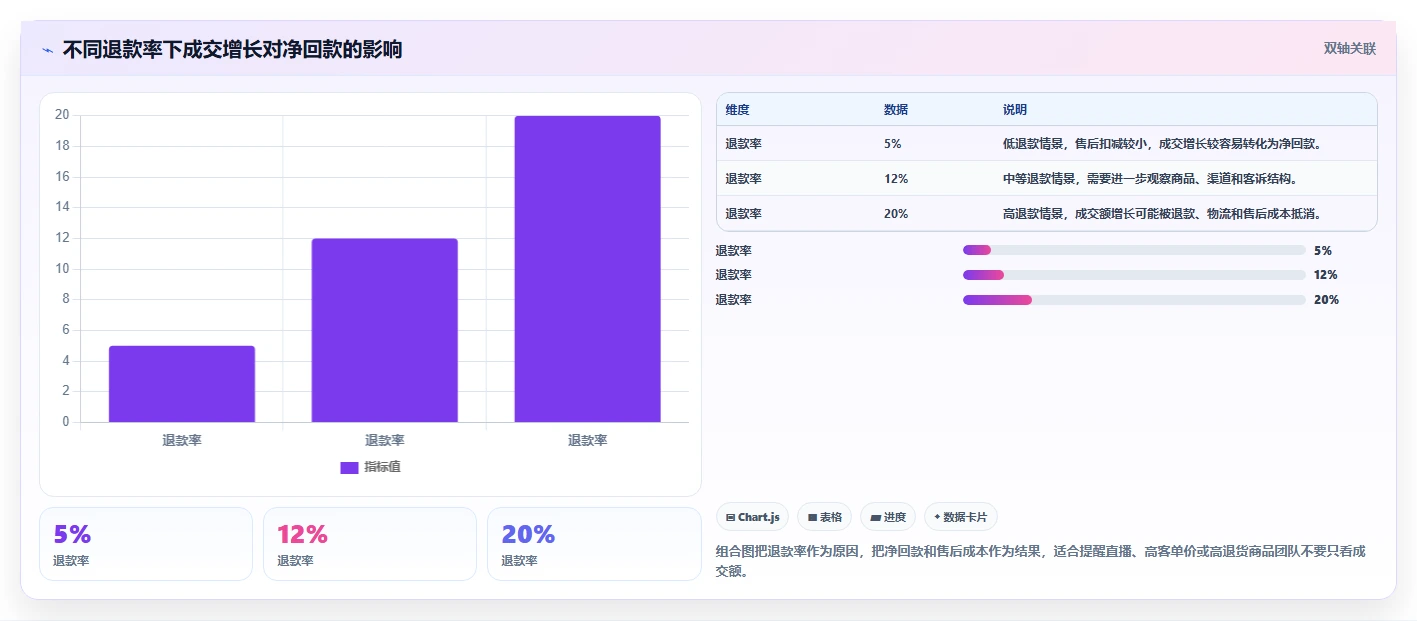Open the 20% 退款率 stat card
Viewport: 1417px width, 621px height.
[594, 544]
